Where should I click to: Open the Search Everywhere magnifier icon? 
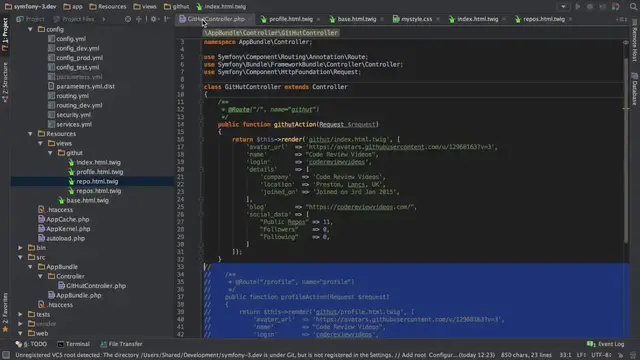[x=633, y=7]
